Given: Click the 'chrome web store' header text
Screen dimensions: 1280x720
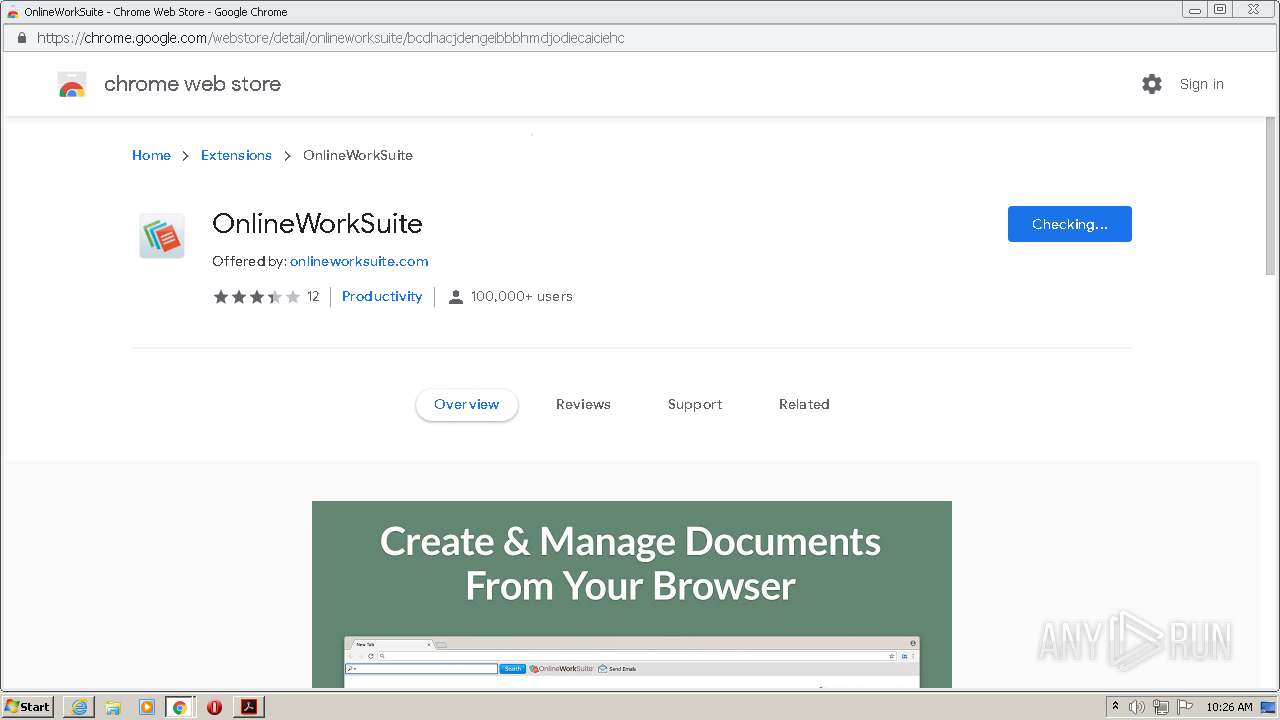Looking at the screenshot, I should coord(192,84).
